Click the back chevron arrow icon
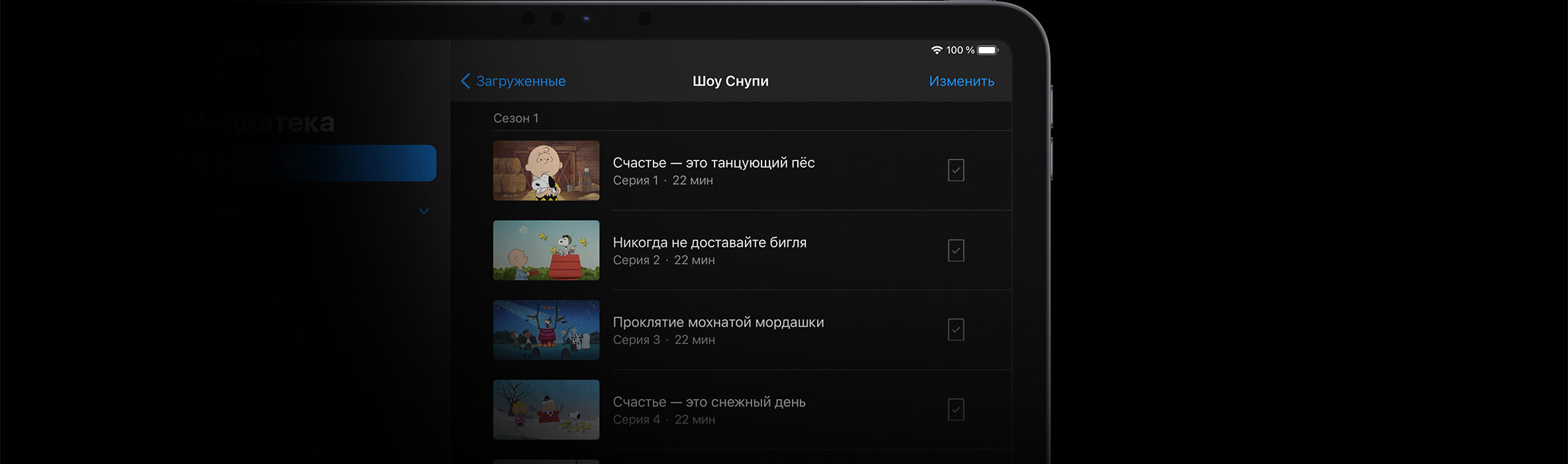 point(465,81)
